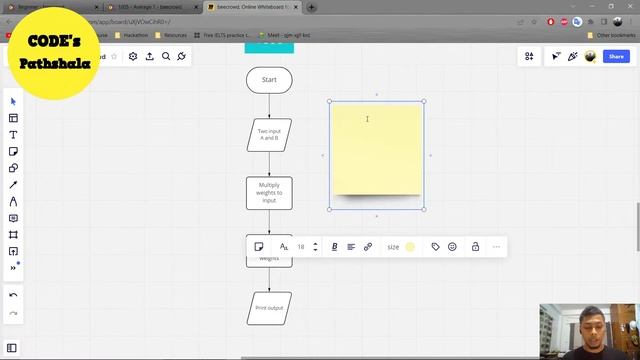Screen dimensions: 640x360
Task: Toggle the browser side panel
Action: coord(604,22)
